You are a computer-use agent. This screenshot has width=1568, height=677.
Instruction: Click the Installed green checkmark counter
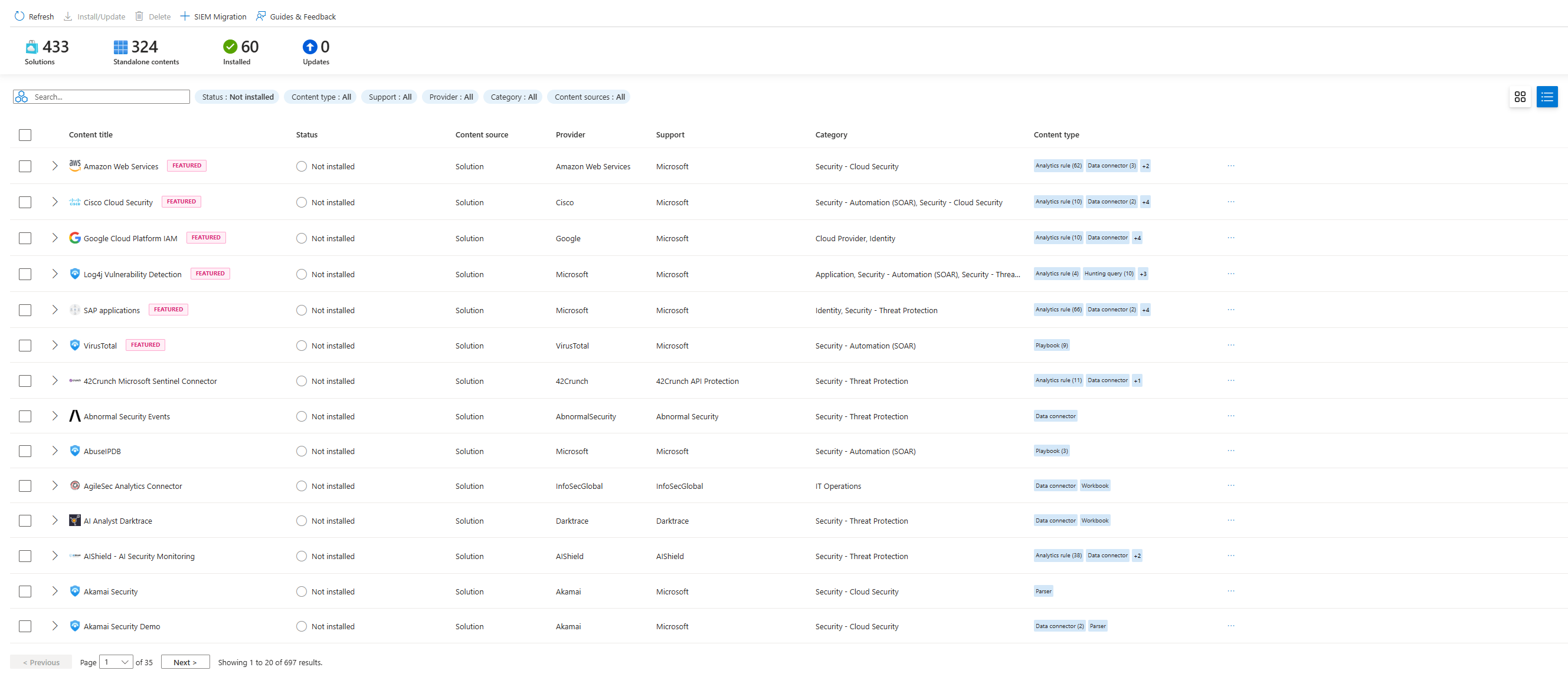(x=230, y=47)
